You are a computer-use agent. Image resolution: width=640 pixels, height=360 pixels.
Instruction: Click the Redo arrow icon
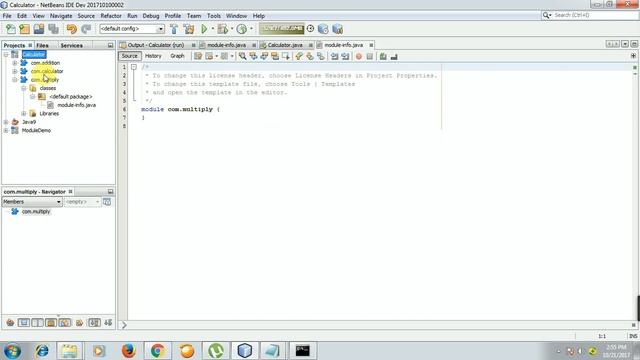coord(86,29)
